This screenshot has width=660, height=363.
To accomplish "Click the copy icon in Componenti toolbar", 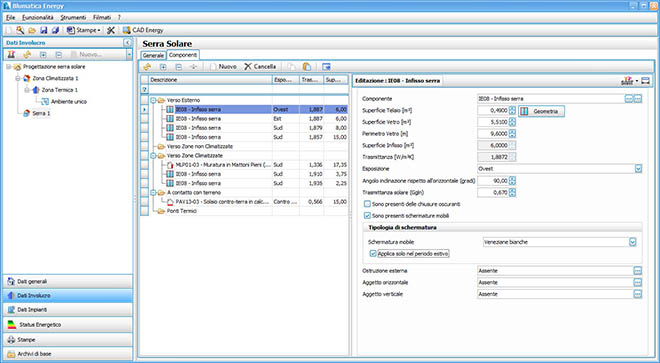I will point(291,67).
